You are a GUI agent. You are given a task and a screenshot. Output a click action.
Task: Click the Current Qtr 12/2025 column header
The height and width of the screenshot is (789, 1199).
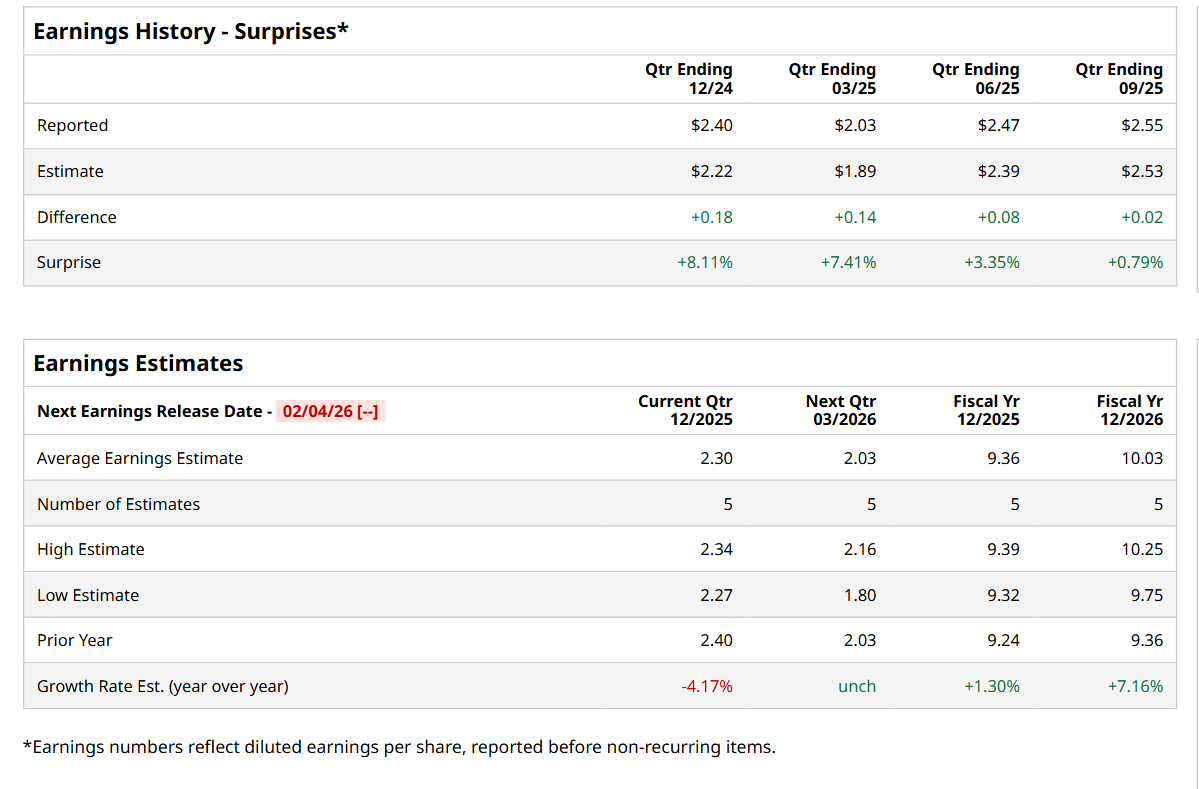pyautogui.click(x=685, y=410)
